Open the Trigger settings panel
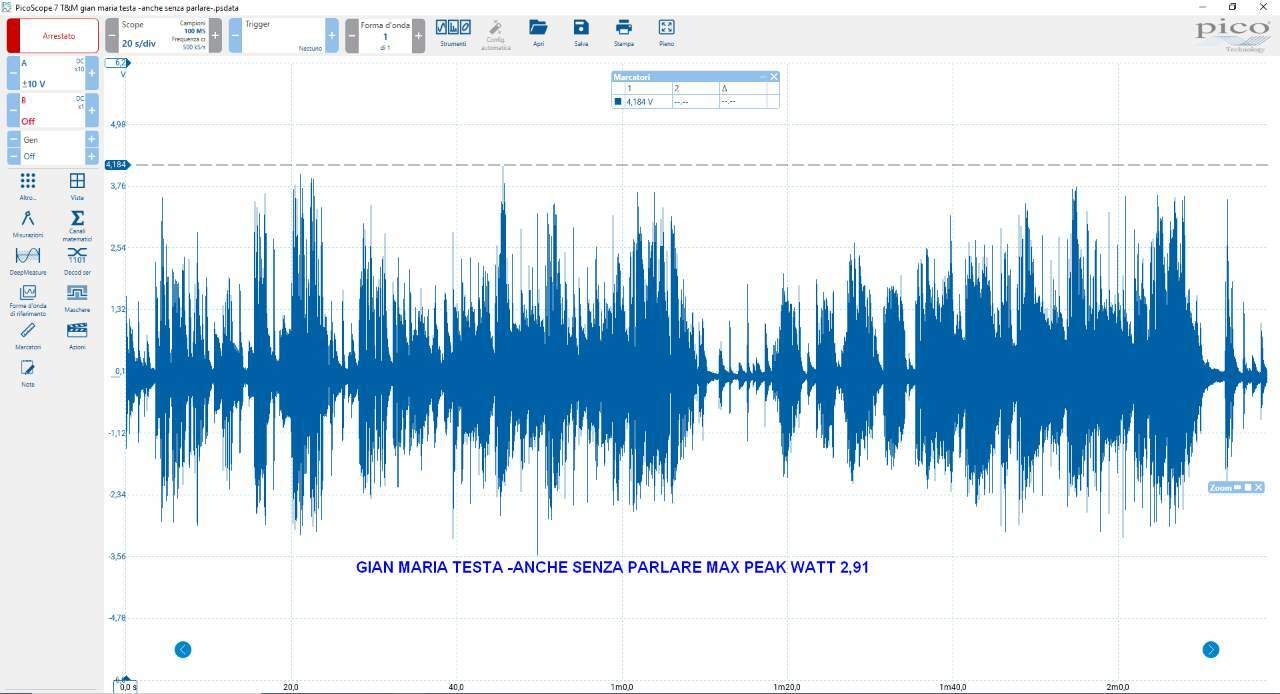1280x694 pixels. click(284, 36)
